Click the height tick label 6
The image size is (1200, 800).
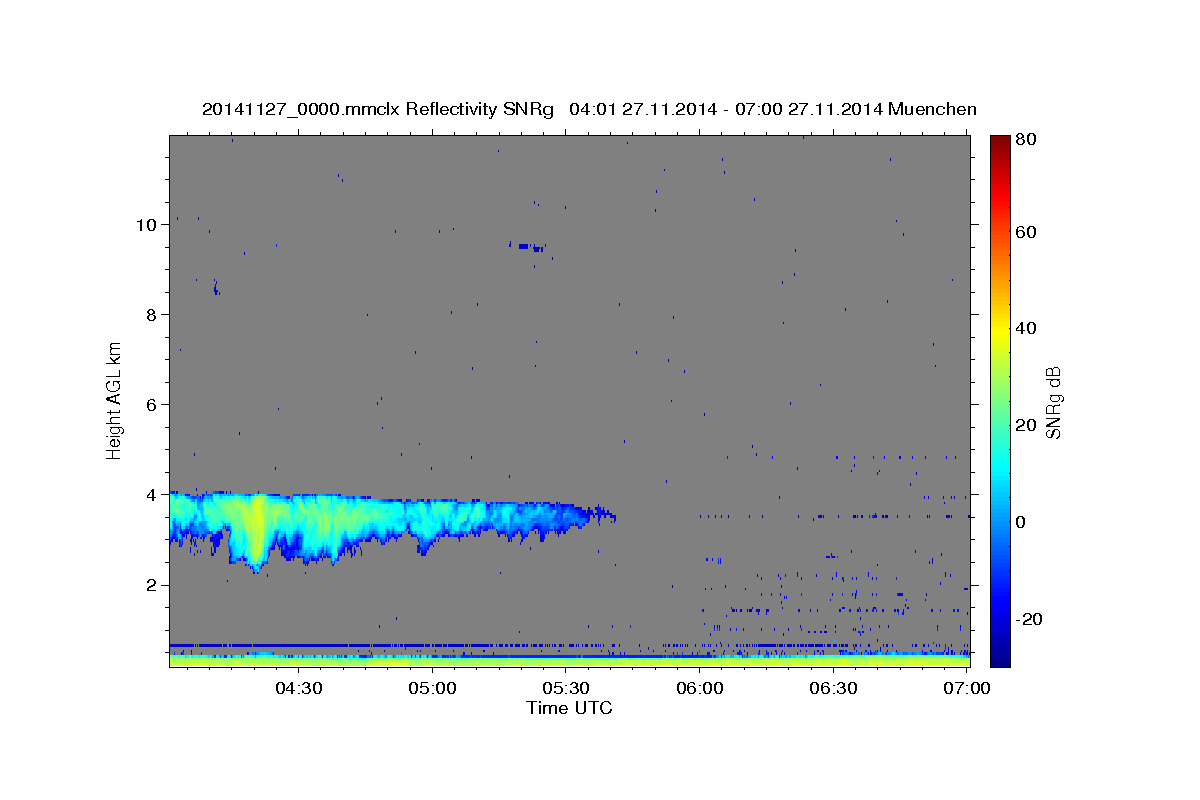pos(151,404)
